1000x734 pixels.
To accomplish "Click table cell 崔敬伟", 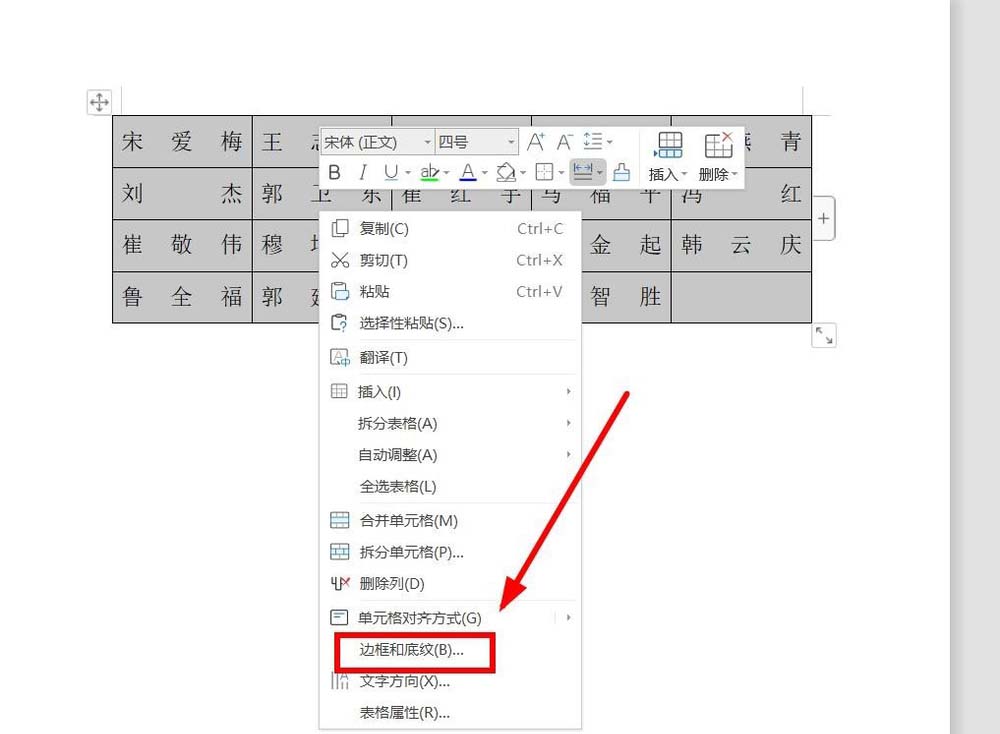I will (x=182, y=245).
